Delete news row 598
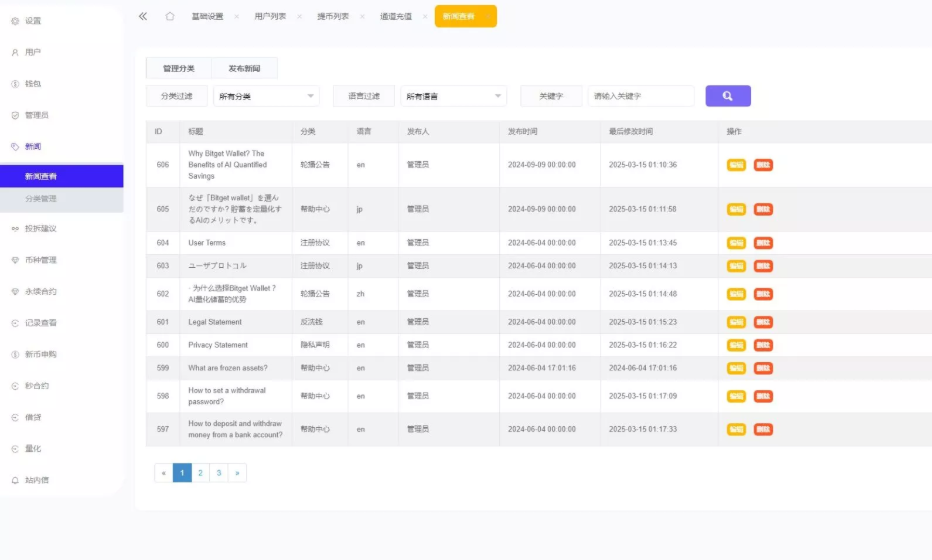Viewport: 932px width, 560px height. (763, 396)
